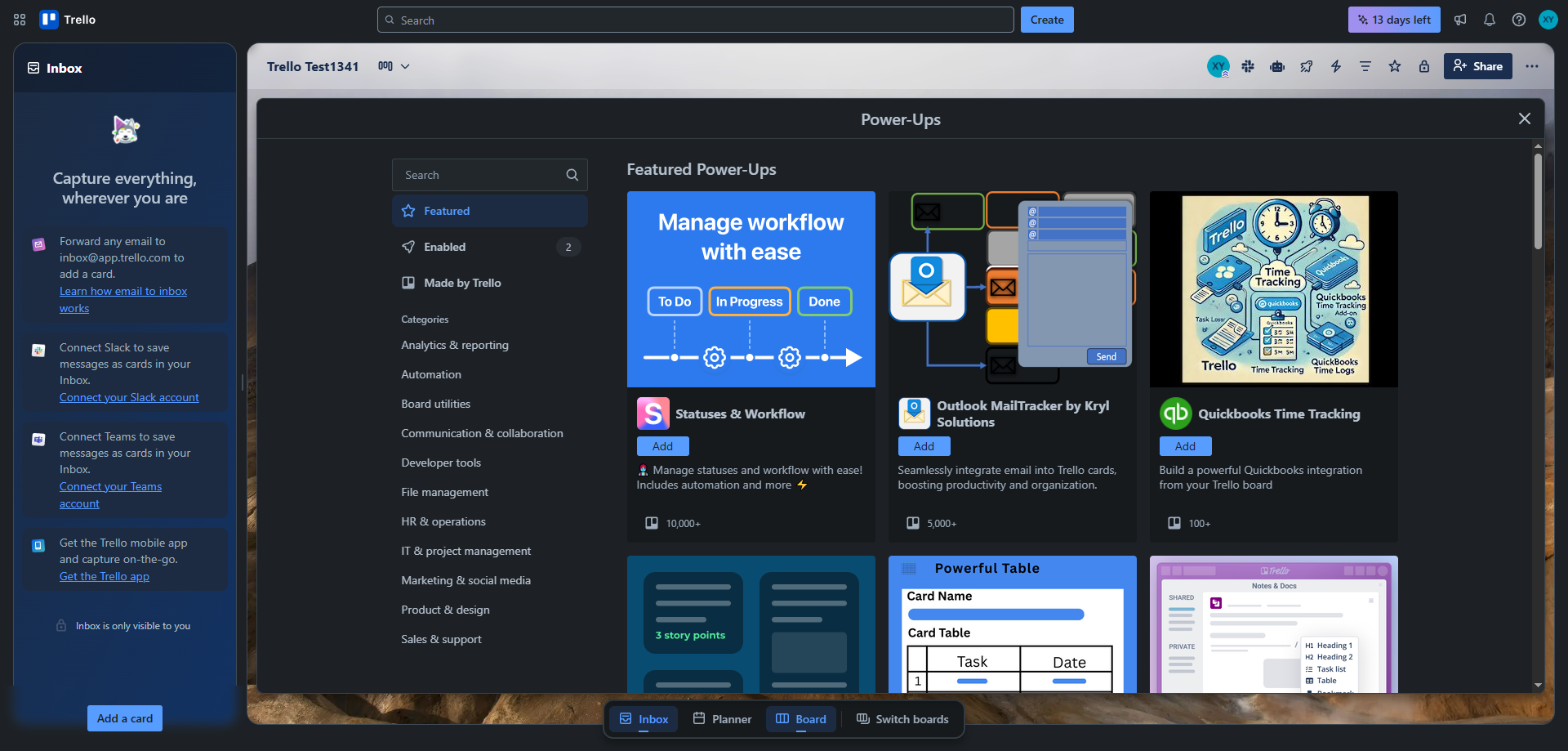Open the help question mark icon
1568x751 pixels.
tap(1519, 20)
